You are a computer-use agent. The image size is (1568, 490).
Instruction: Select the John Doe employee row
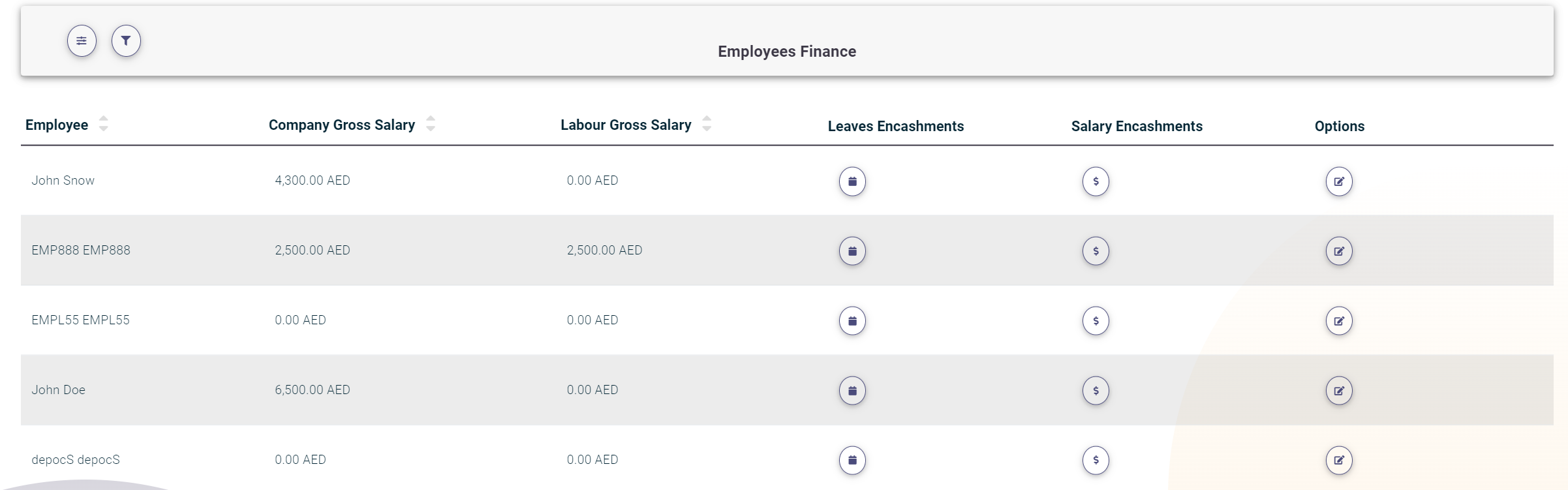tap(59, 390)
